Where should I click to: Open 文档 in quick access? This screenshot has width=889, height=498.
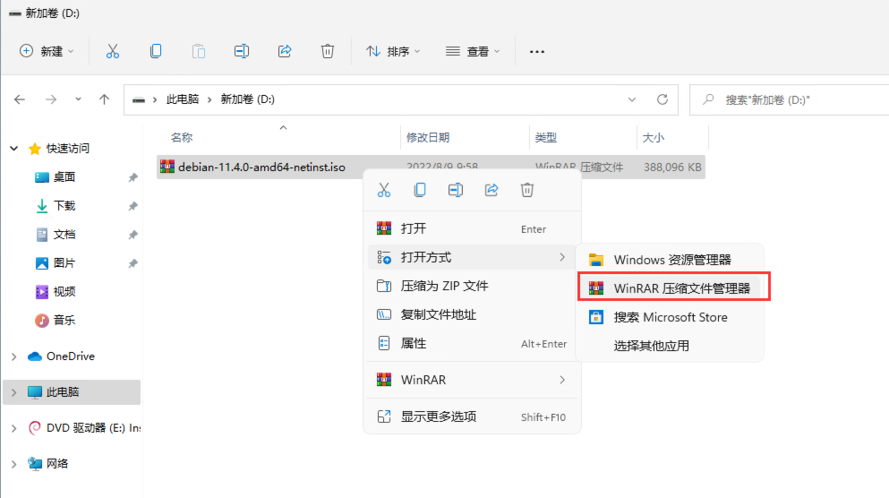click(x=64, y=234)
